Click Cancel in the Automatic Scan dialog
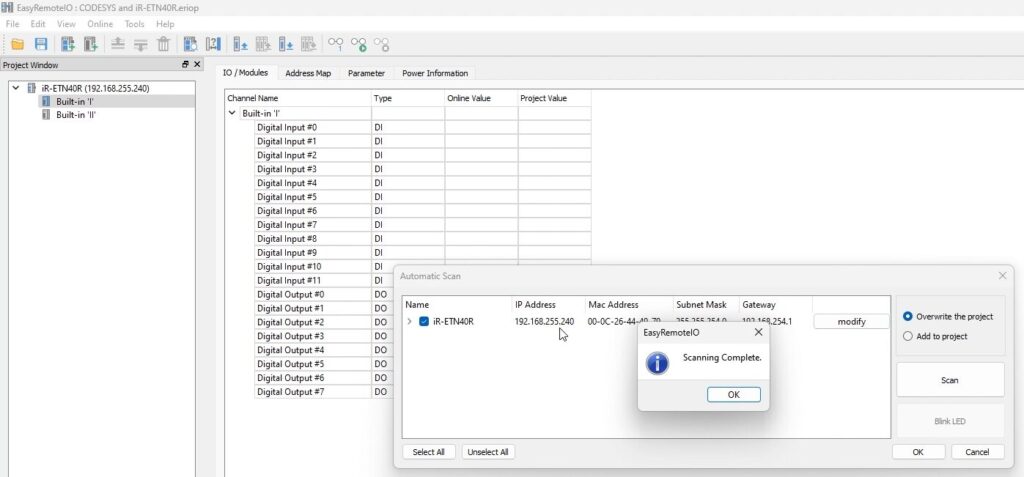 978,452
